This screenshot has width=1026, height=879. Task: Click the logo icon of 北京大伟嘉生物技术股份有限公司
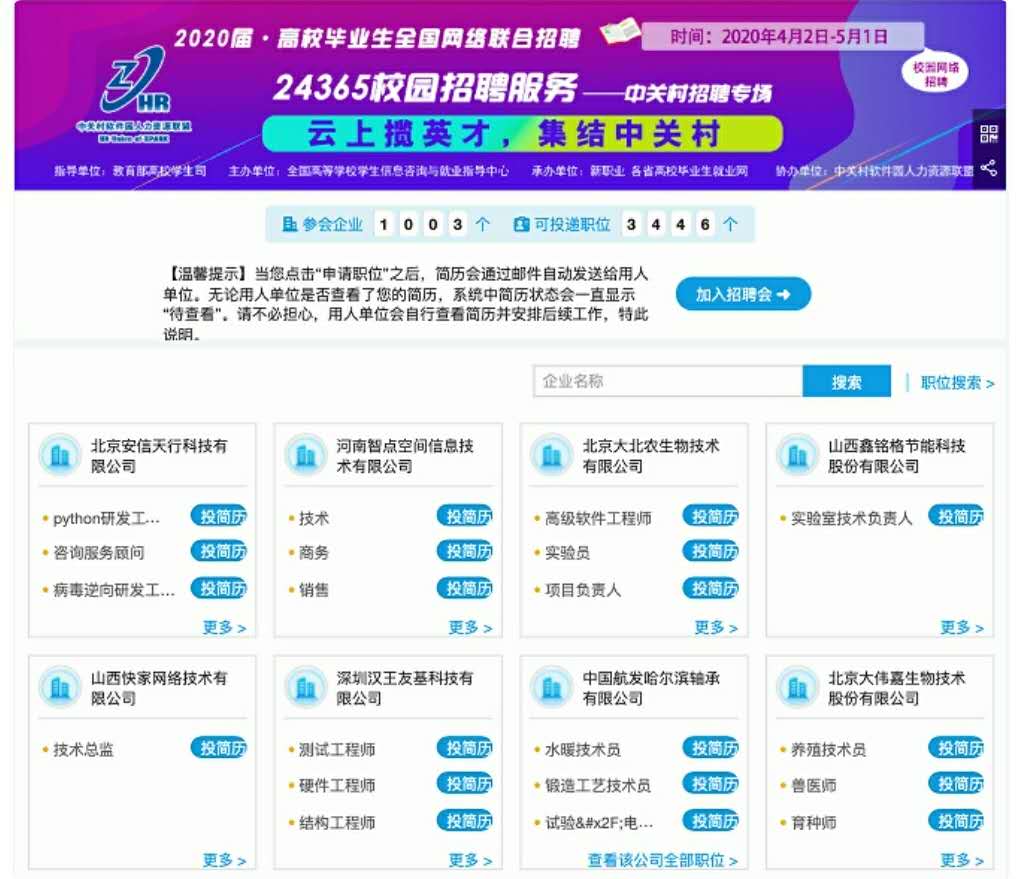coord(797,687)
